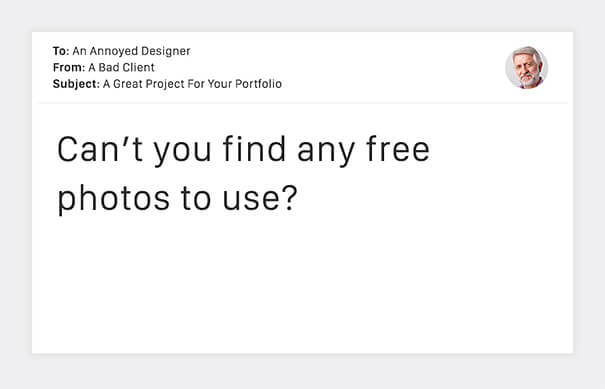Click the word "you" in the message

click(x=183, y=153)
